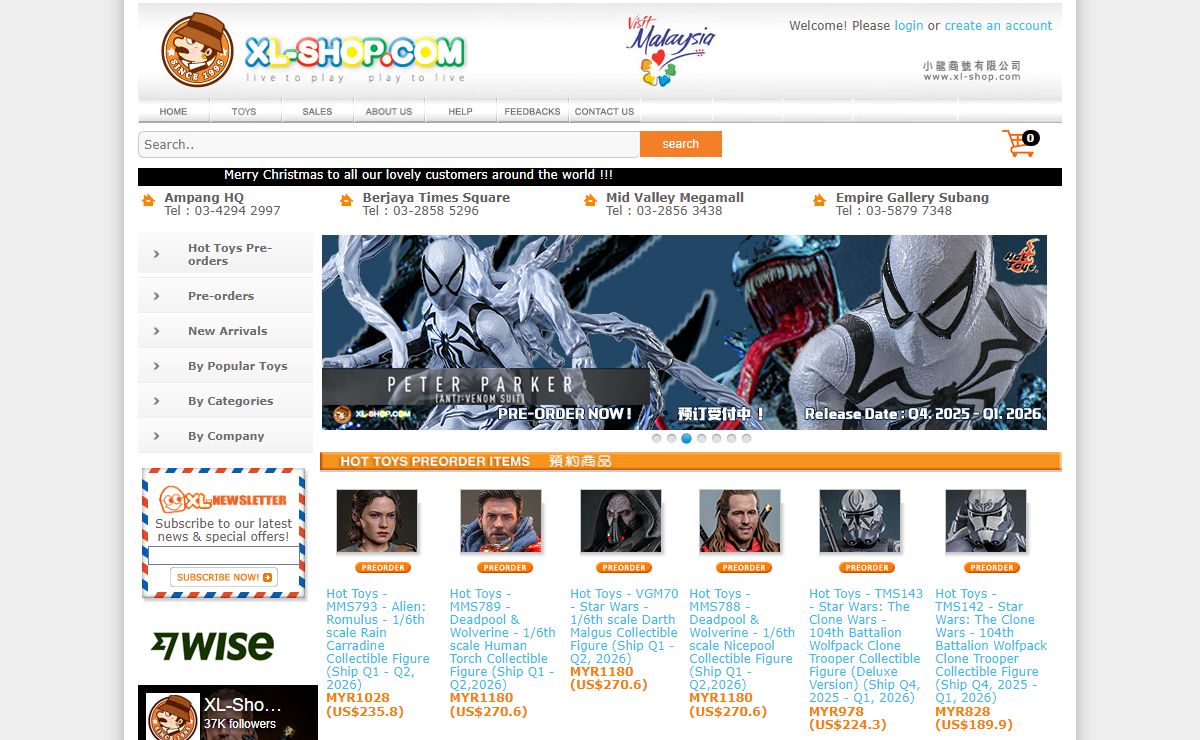
Task: Select the sixth carousel dot
Action: [x=732, y=438]
